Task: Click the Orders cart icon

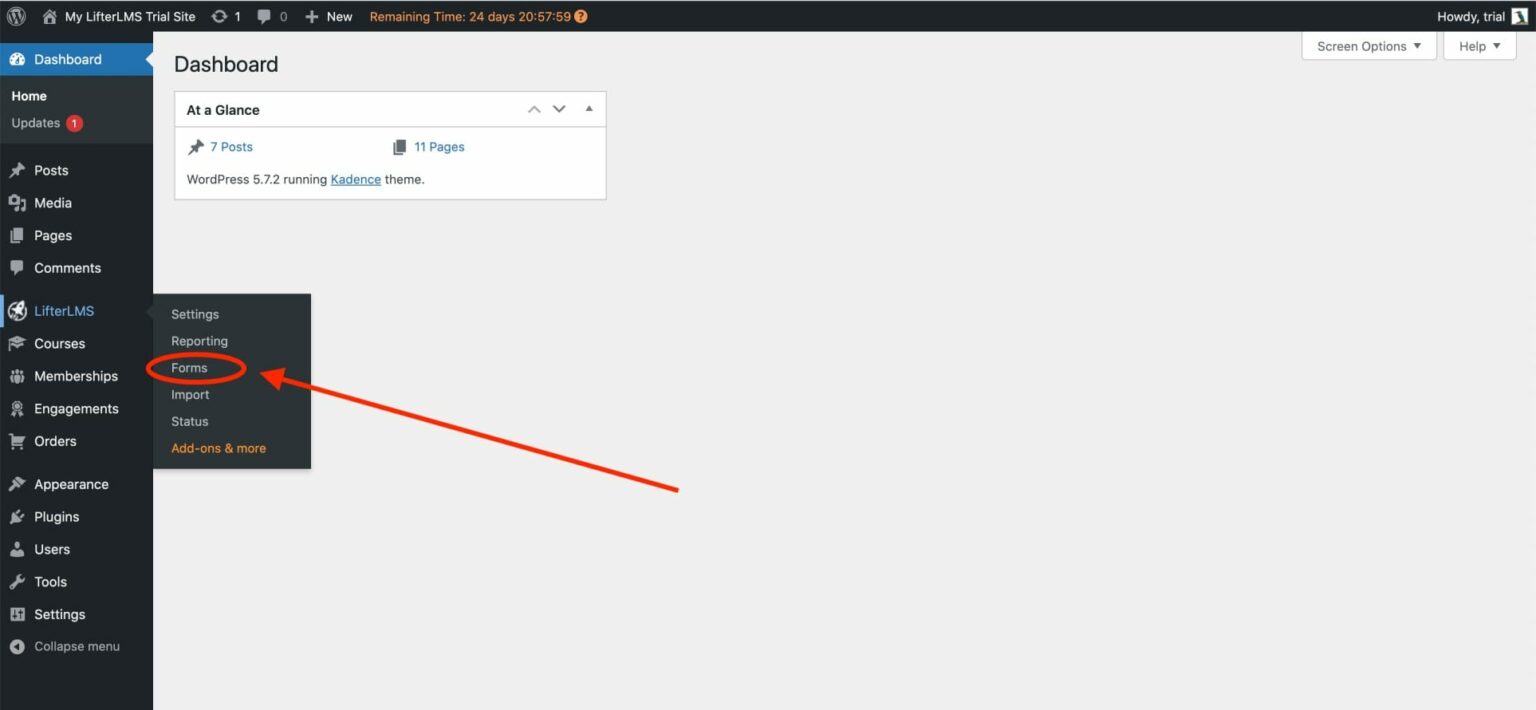Action: pyautogui.click(x=20, y=441)
